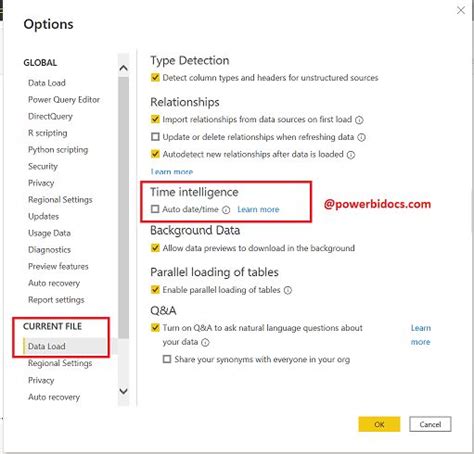Image resolution: width=474 pixels, height=454 pixels.
Task: Click the Relationships heading
Action: click(x=185, y=102)
